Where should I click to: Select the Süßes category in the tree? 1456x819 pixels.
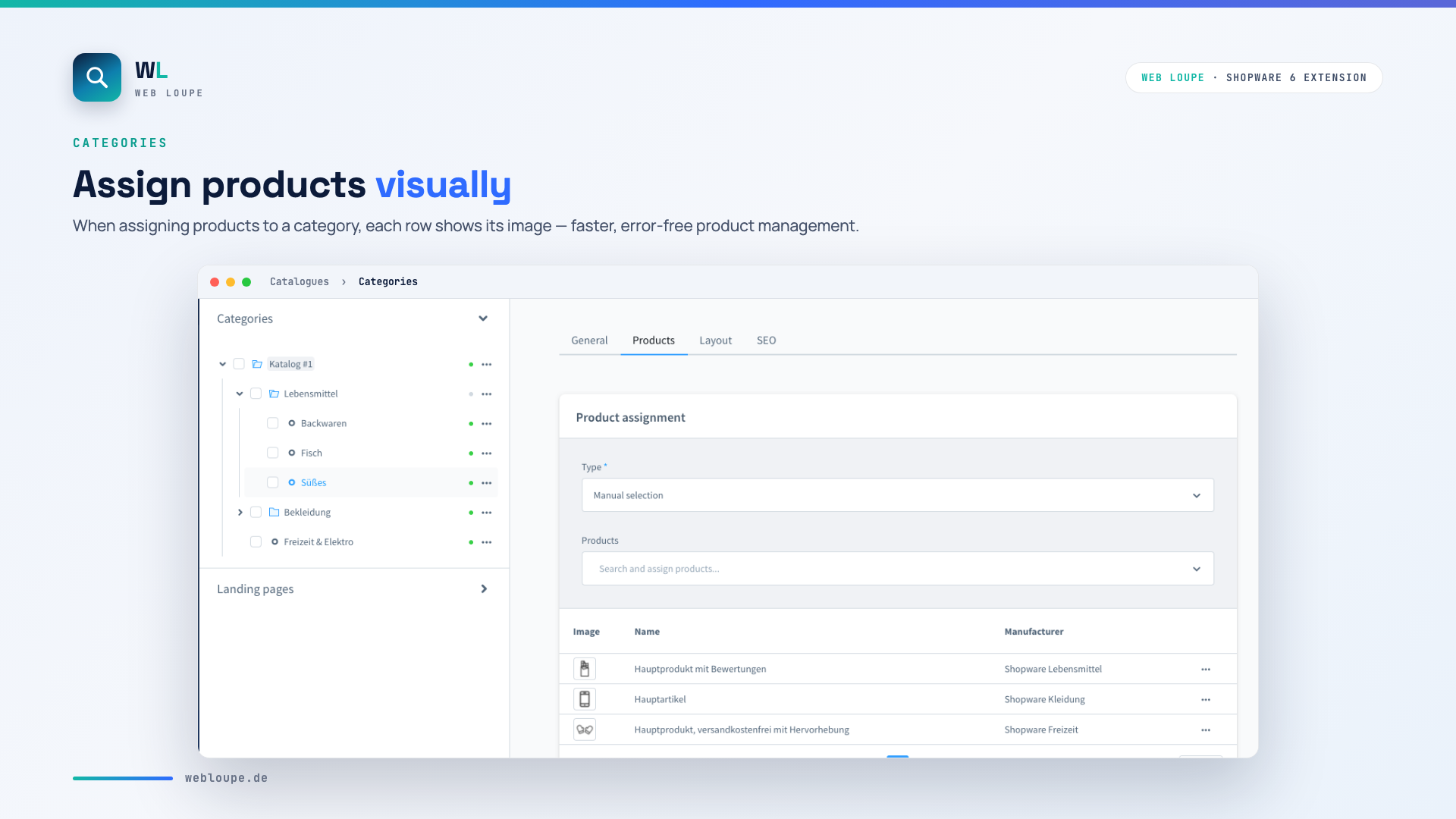click(313, 483)
